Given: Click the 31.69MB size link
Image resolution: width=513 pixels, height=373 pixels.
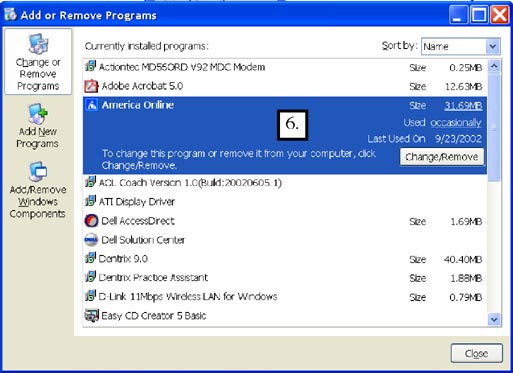Looking at the screenshot, I should [463, 105].
